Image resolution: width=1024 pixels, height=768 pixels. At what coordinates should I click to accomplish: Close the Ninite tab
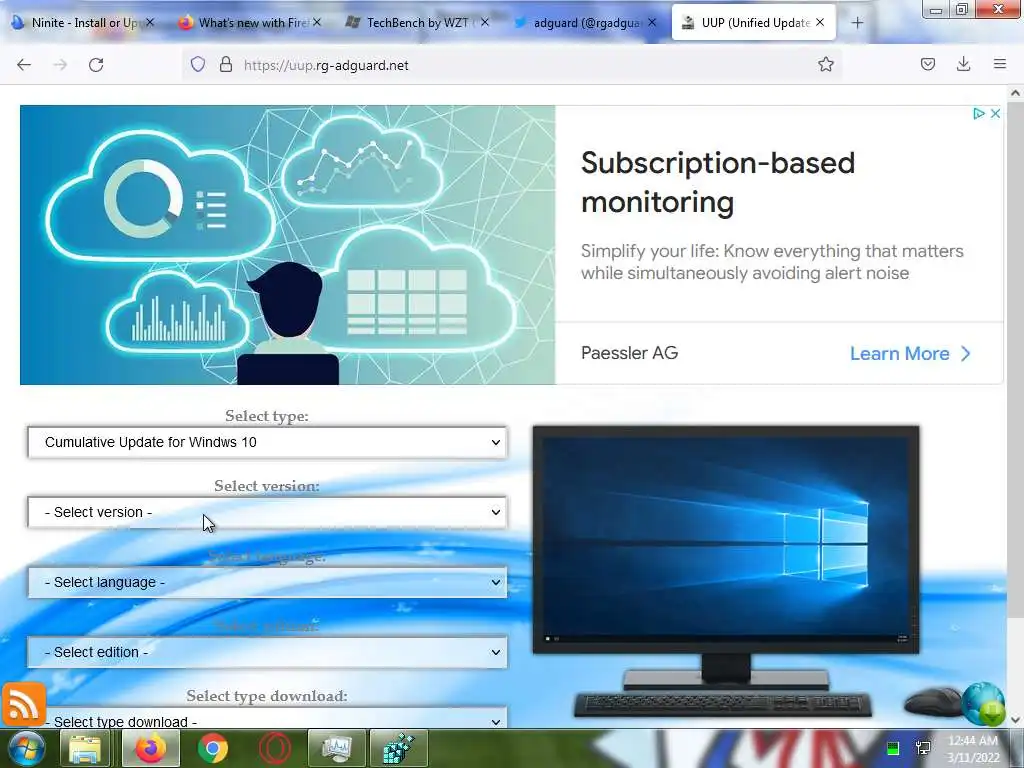point(150,22)
